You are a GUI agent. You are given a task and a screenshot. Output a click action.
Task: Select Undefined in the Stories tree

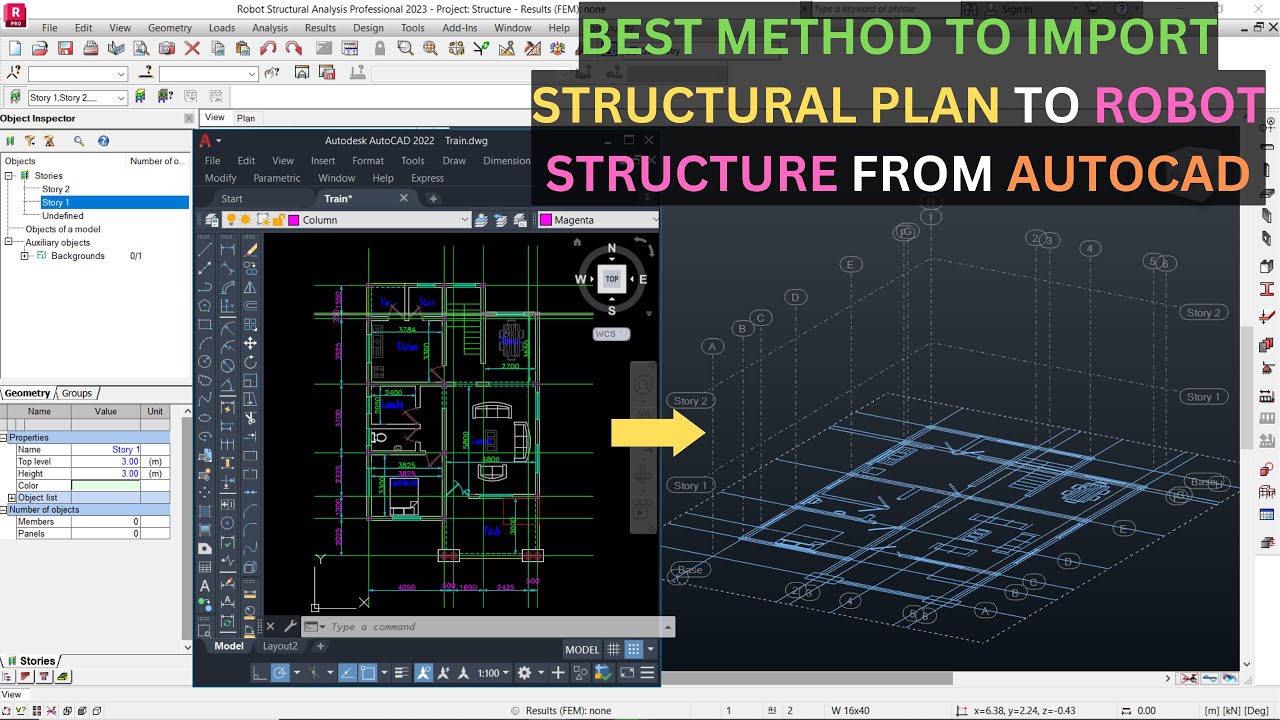(63, 216)
